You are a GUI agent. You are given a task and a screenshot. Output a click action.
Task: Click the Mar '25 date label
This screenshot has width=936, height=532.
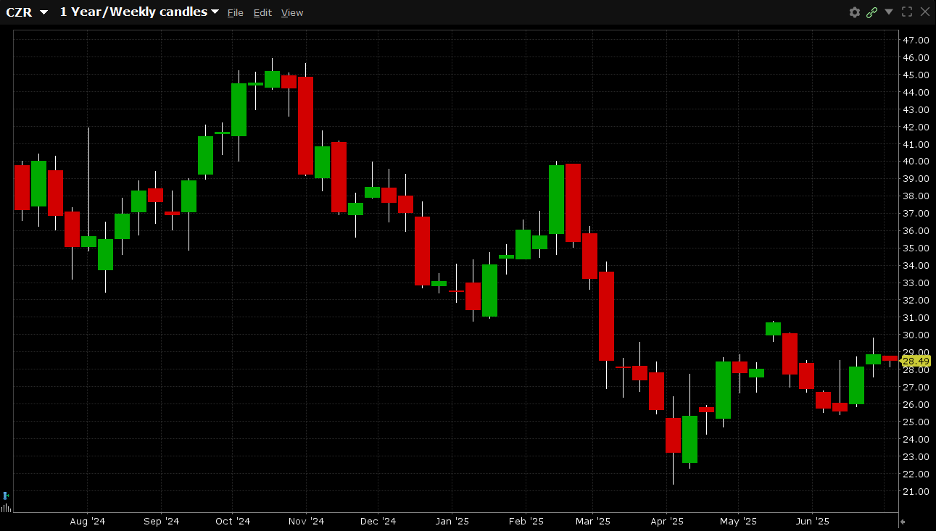592,521
